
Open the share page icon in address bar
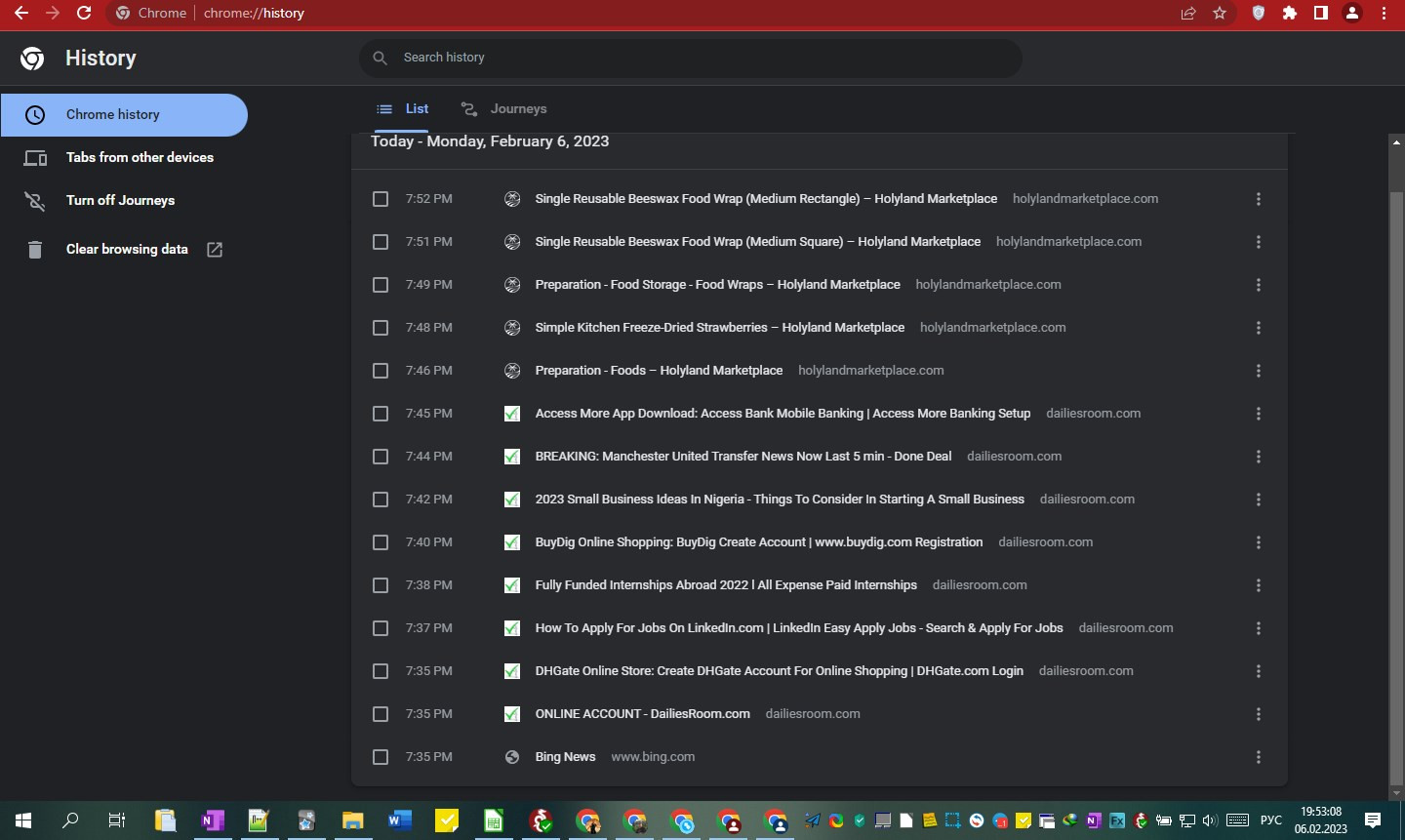tap(1188, 13)
